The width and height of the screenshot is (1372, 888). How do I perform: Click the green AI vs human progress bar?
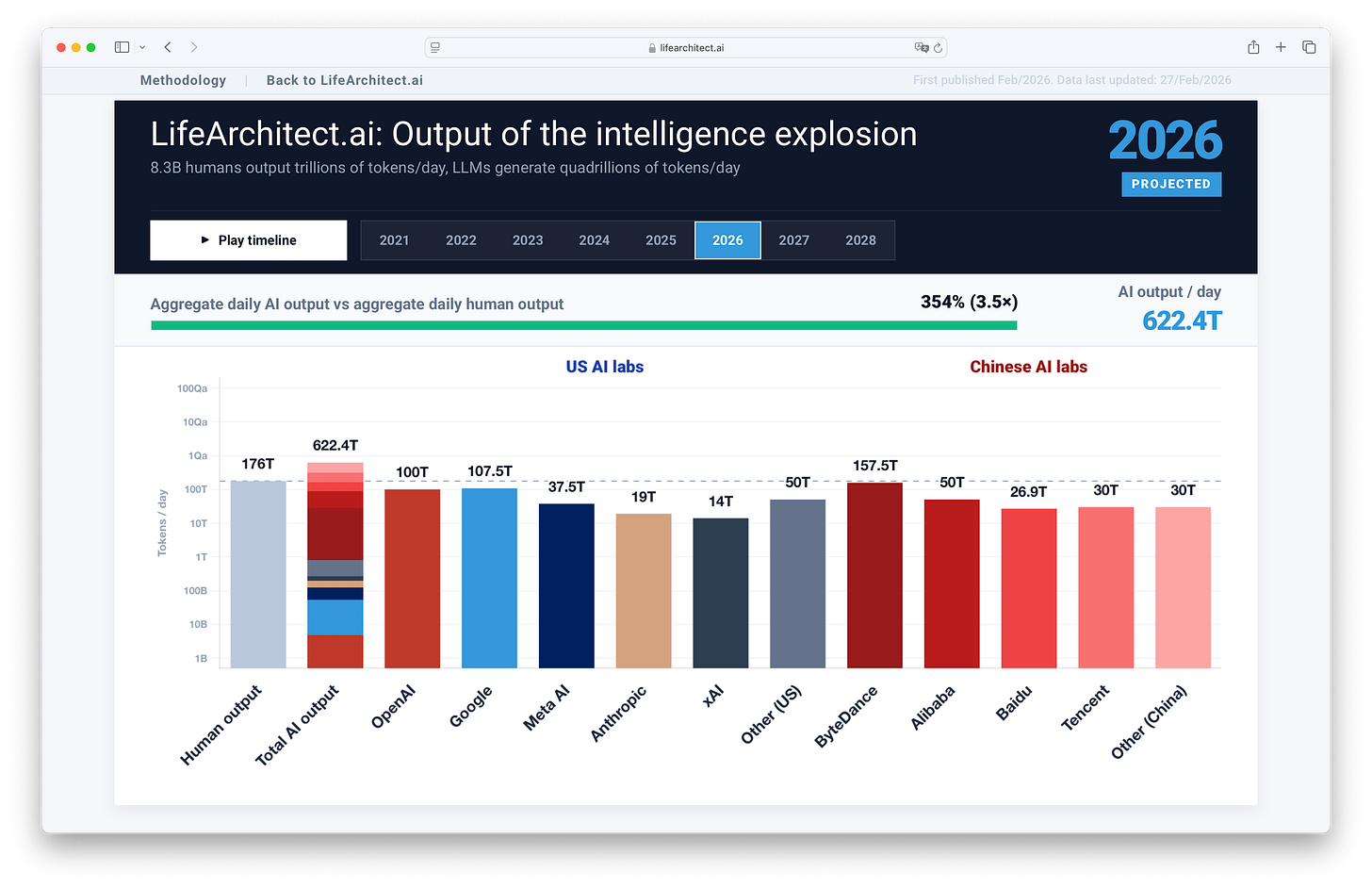[x=584, y=325]
